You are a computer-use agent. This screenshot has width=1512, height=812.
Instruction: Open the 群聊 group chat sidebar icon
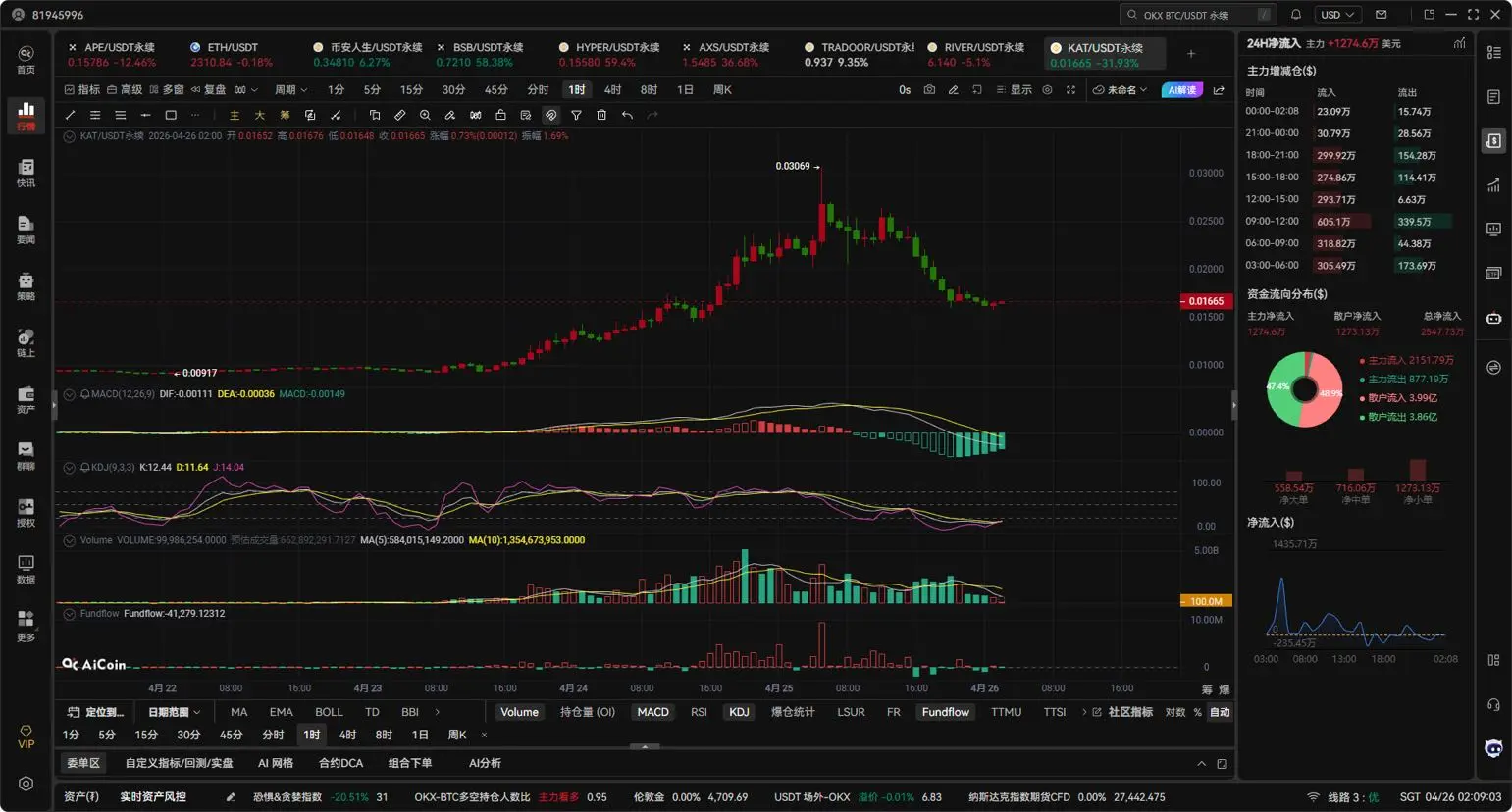26,456
